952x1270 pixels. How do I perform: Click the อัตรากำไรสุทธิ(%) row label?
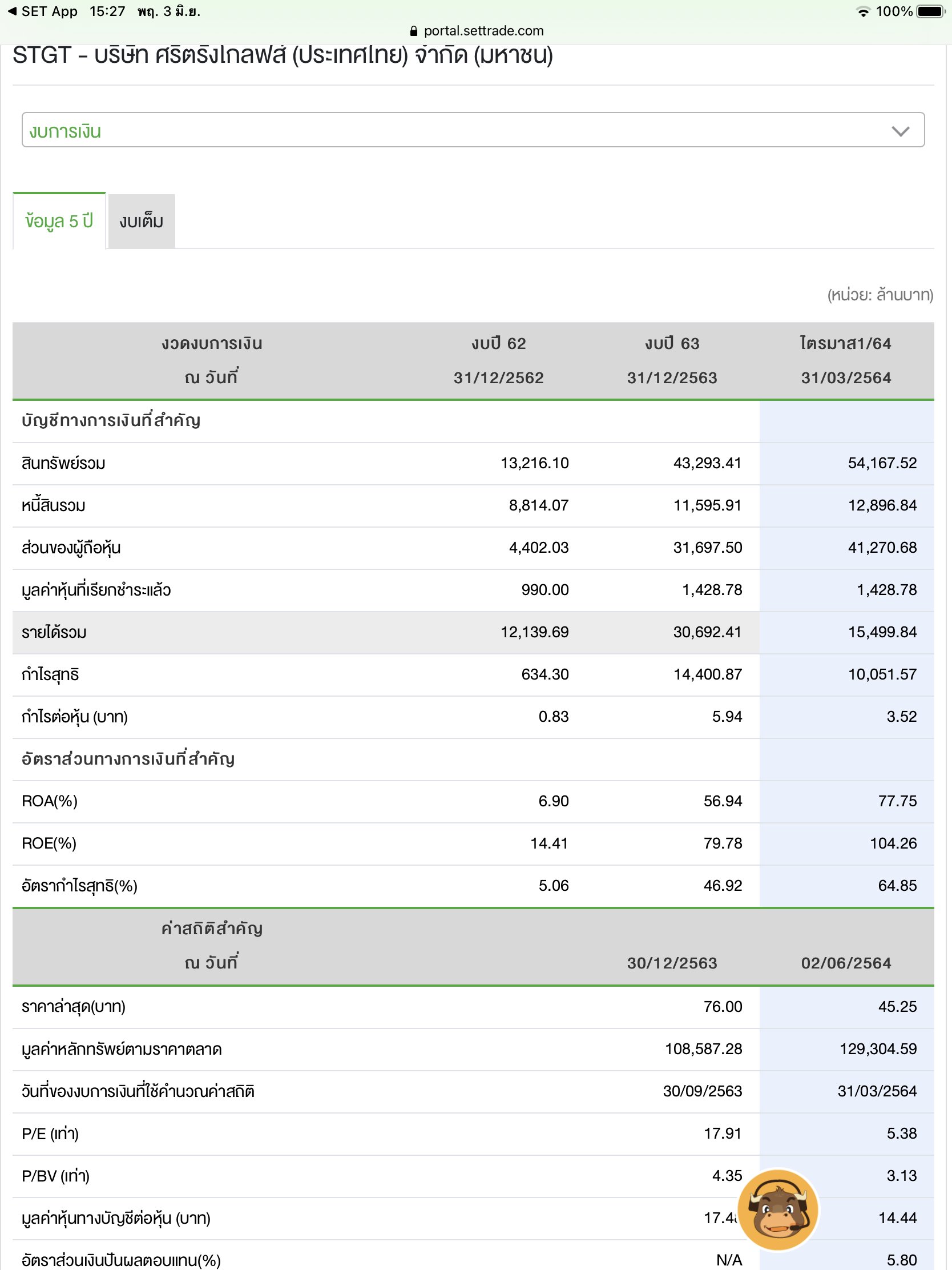[80, 886]
